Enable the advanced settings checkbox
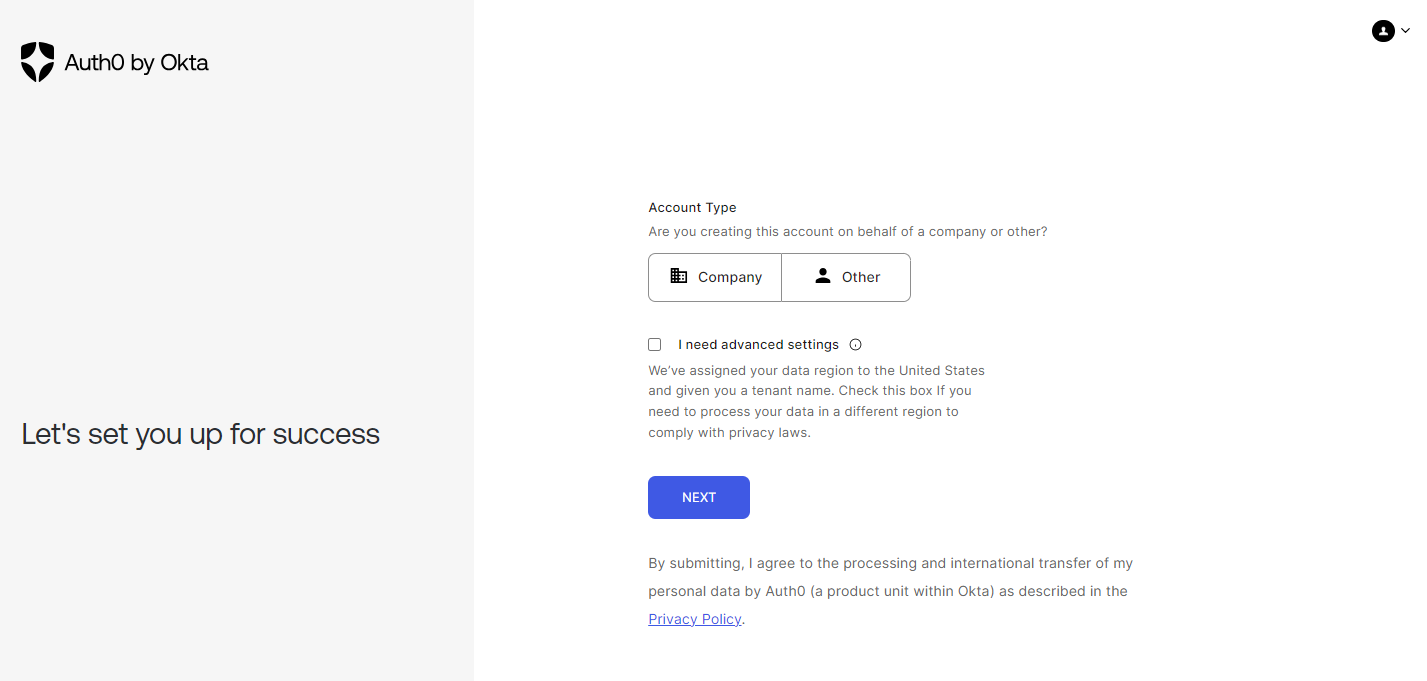 coord(655,344)
